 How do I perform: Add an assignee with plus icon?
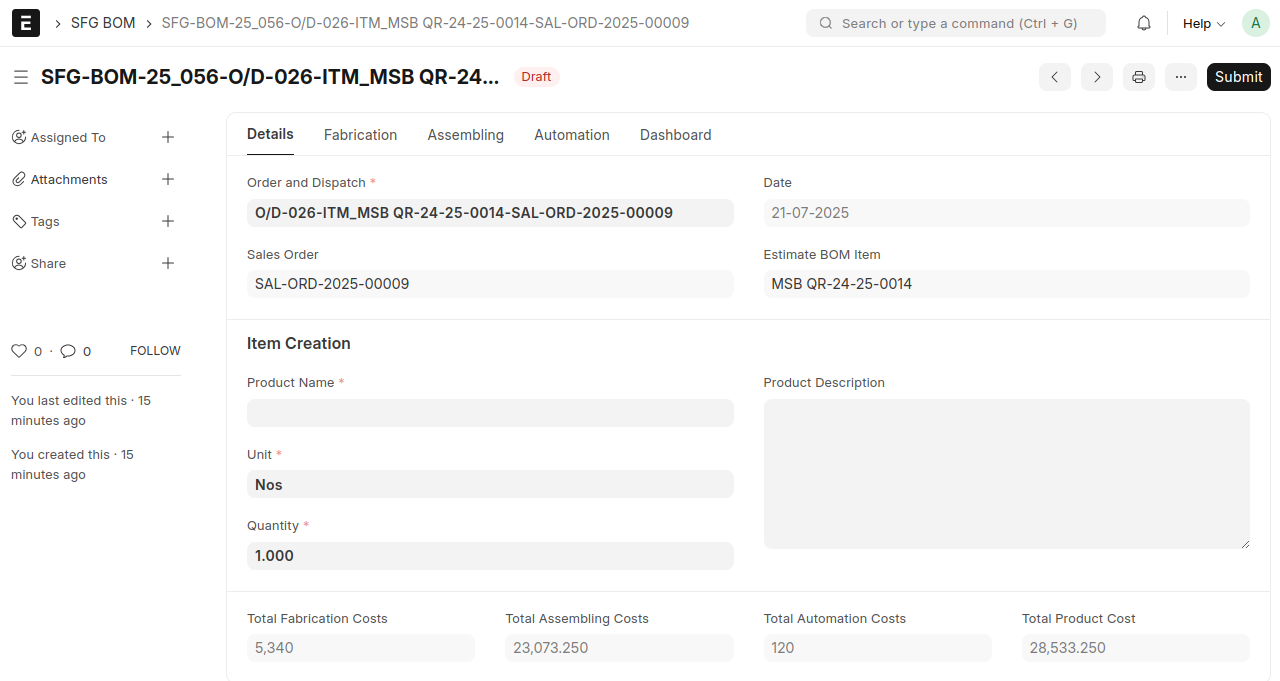coord(168,137)
